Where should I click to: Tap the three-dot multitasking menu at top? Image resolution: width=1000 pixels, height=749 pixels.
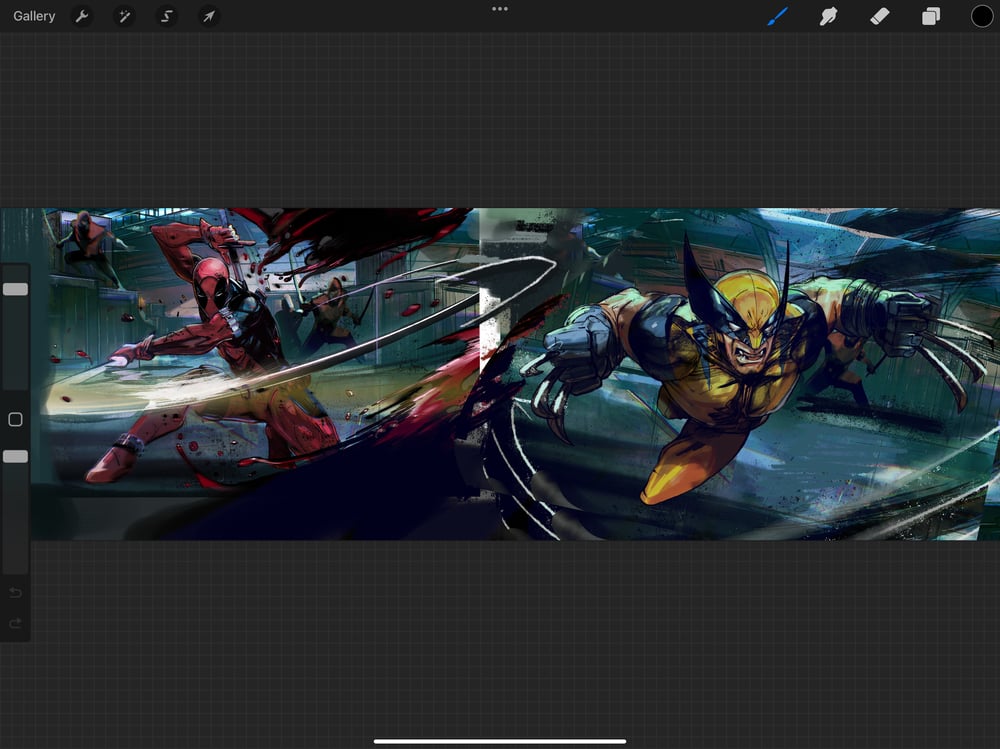tap(500, 9)
